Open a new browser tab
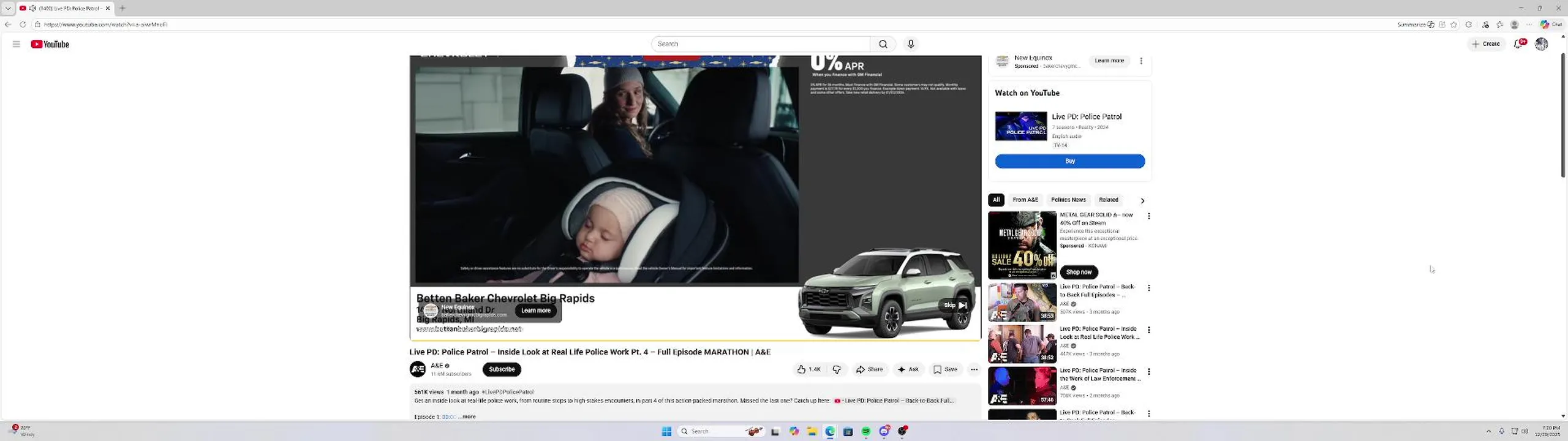Screen dimensions: 1568x441 coord(123,8)
